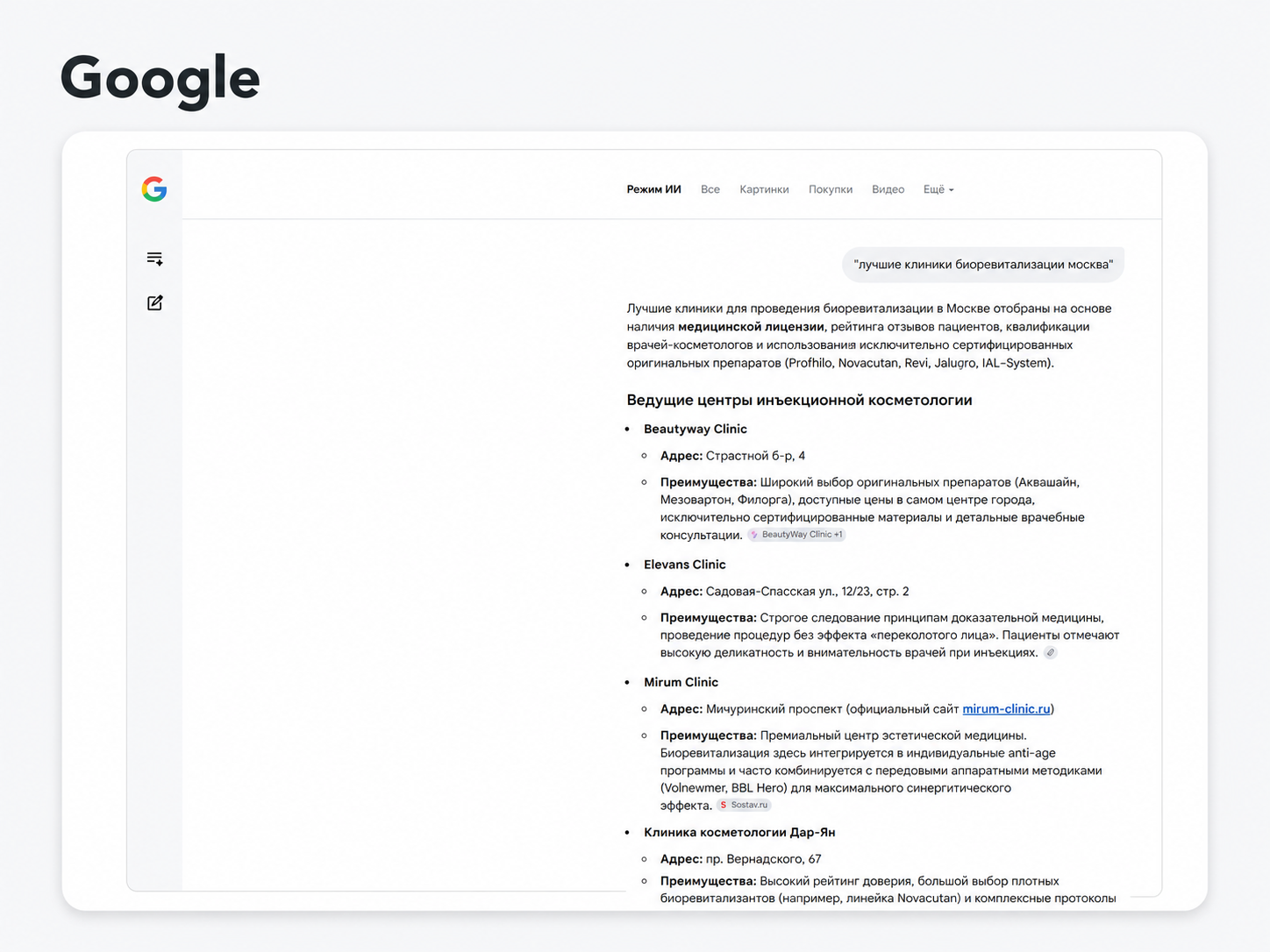Image resolution: width=1270 pixels, height=952 pixels.
Task: Click the BeautyWay Clinic +1 source chip
Action: 796,535
